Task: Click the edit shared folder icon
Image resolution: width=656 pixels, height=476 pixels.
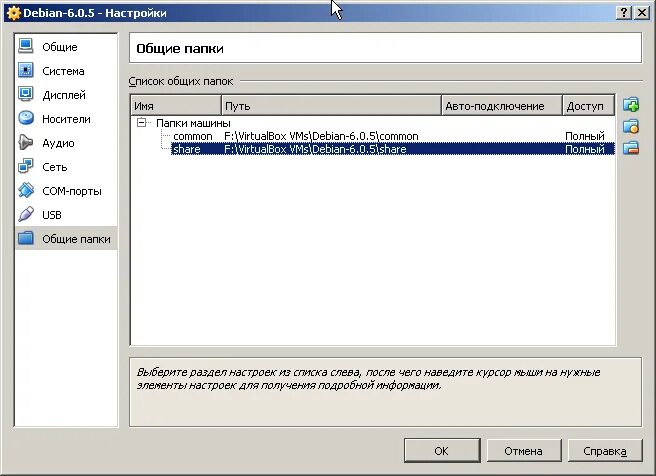Action: [x=631, y=126]
